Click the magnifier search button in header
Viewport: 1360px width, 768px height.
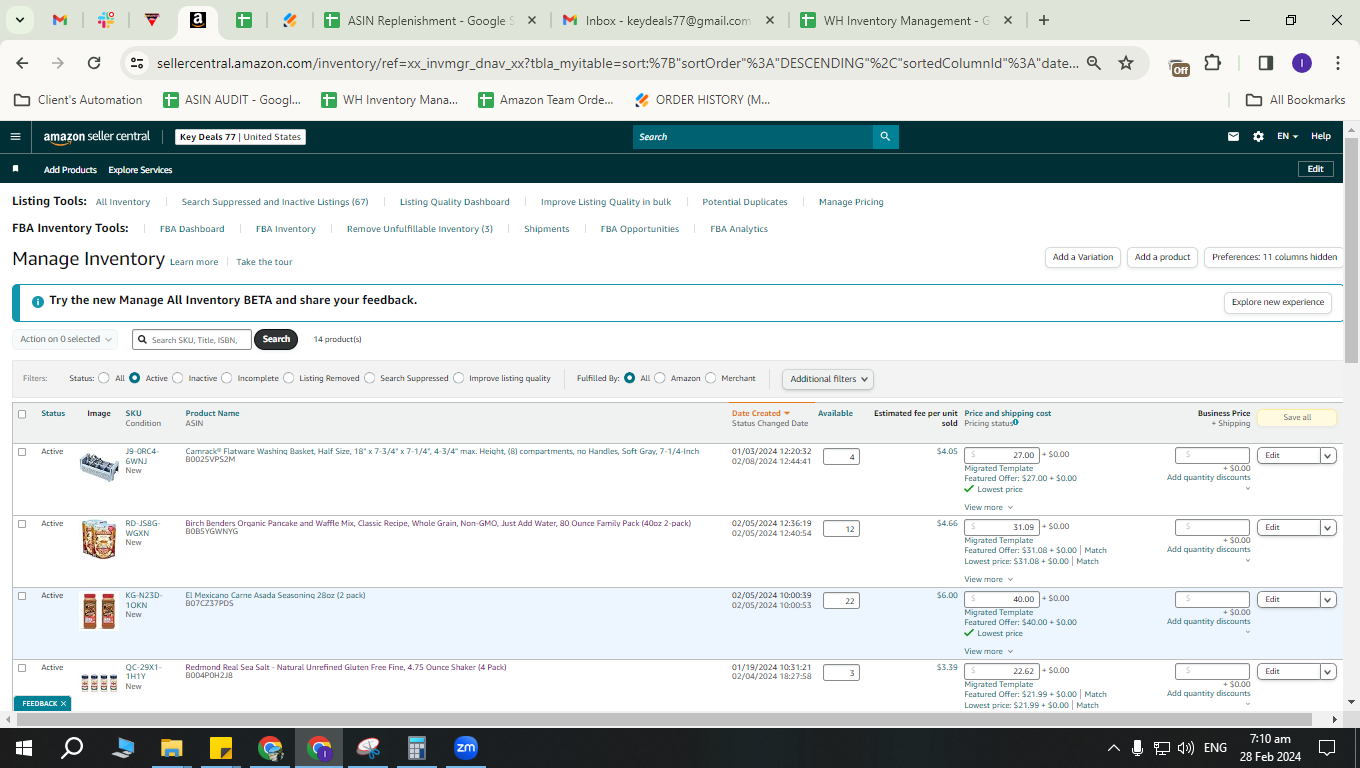pos(885,137)
